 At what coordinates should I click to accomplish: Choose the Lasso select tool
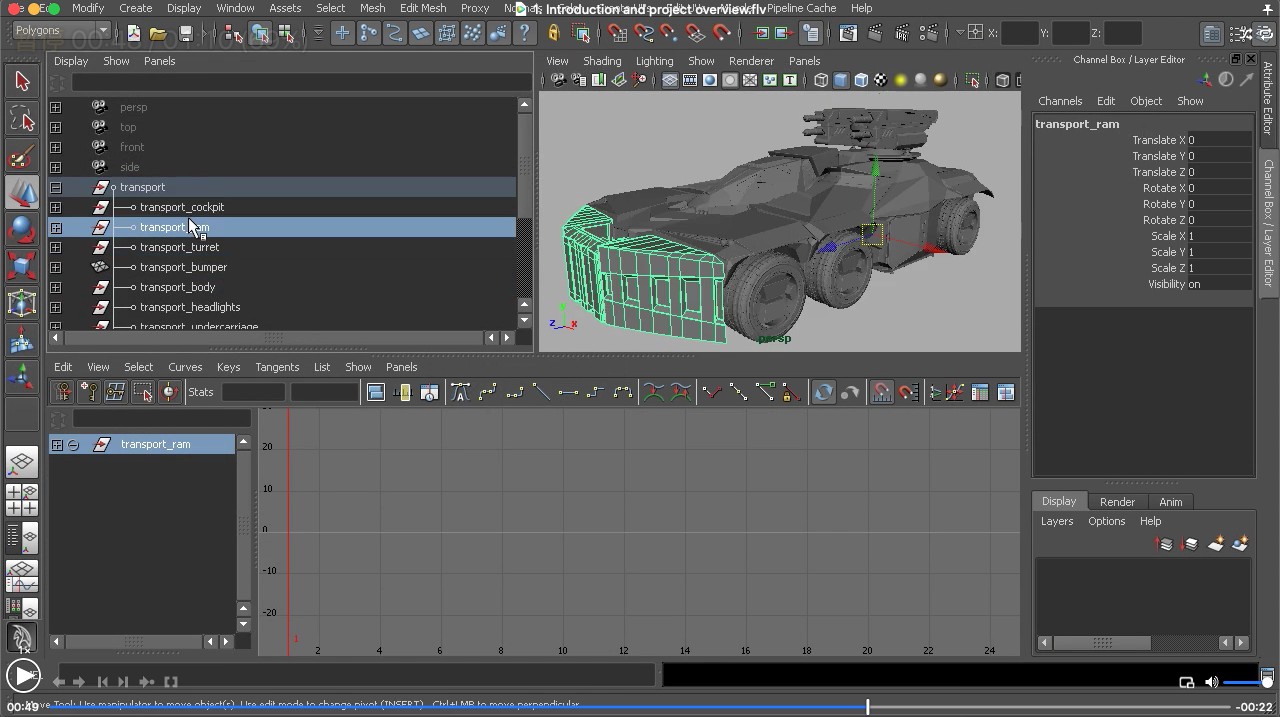[22, 120]
